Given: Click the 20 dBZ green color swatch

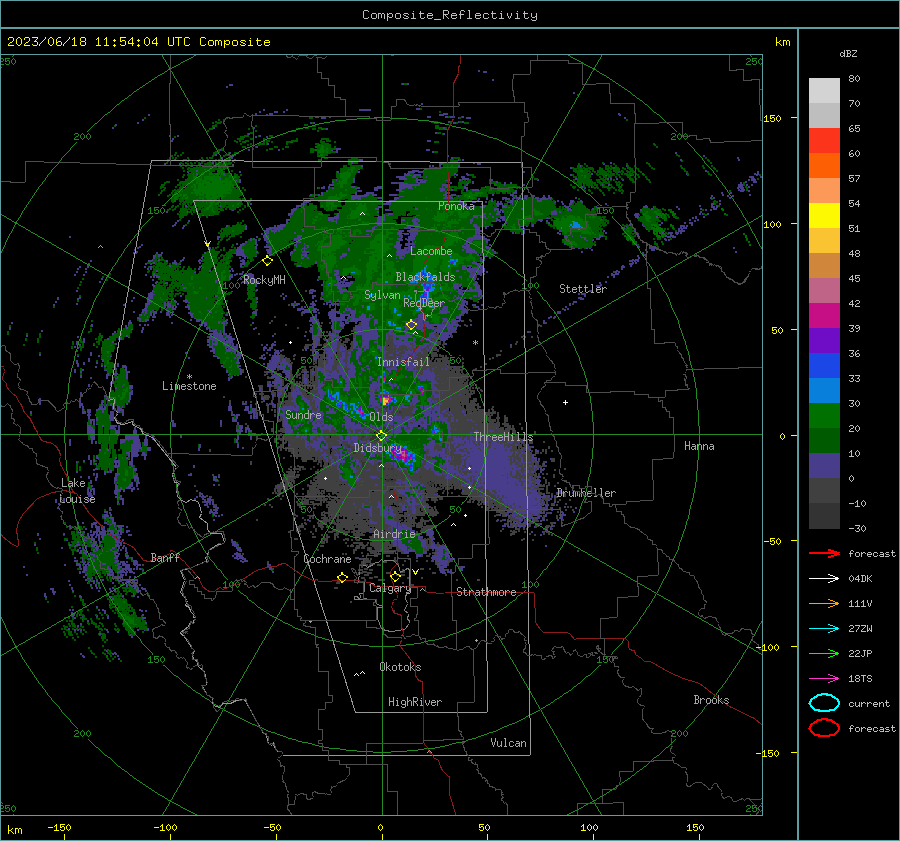Looking at the screenshot, I should [x=824, y=440].
